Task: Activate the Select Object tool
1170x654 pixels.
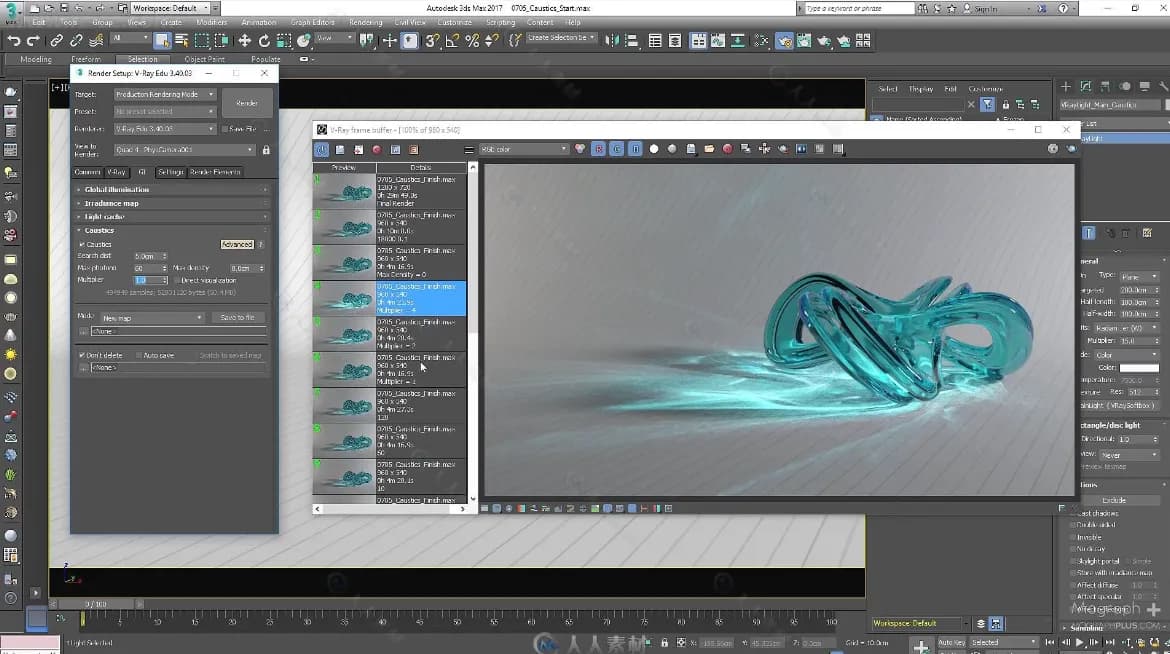Action: [162, 41]
